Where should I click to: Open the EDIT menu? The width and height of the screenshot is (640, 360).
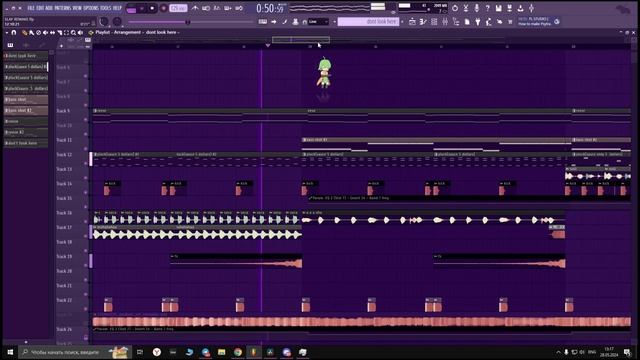pyautogui.click(x=40, y=8)
